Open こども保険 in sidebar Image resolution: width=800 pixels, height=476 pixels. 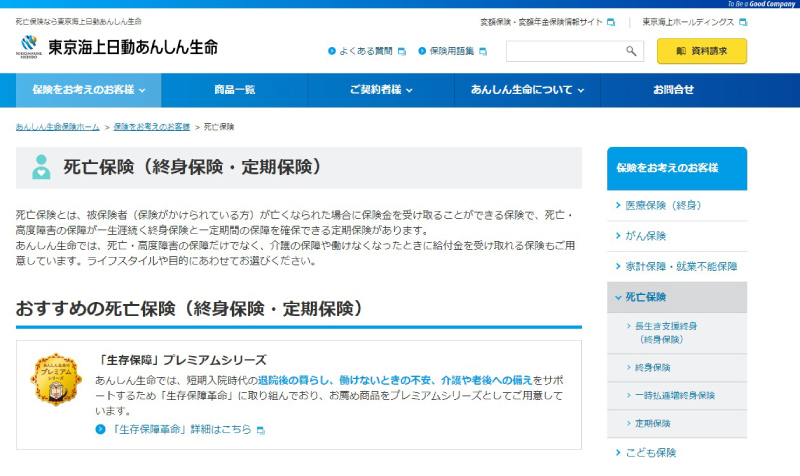[677, 453]
